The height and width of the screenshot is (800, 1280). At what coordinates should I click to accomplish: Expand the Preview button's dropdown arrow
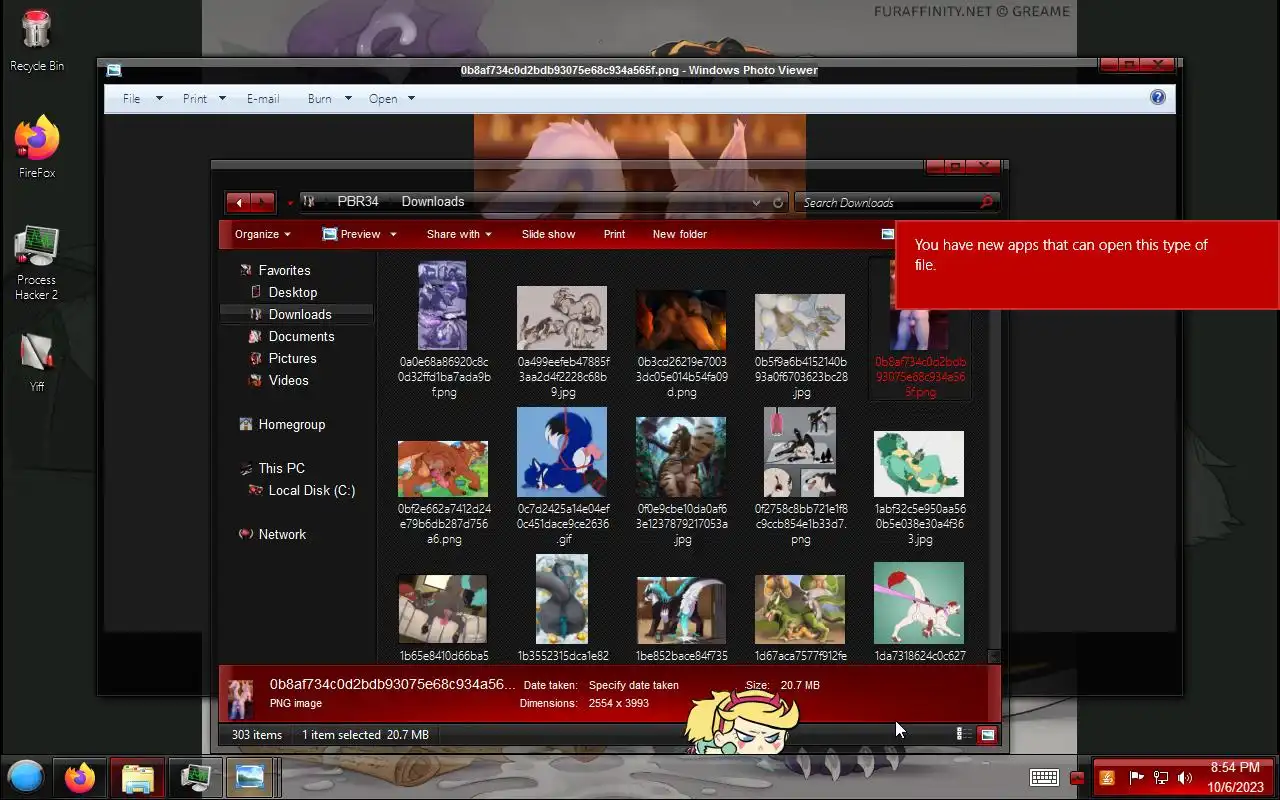393,234
